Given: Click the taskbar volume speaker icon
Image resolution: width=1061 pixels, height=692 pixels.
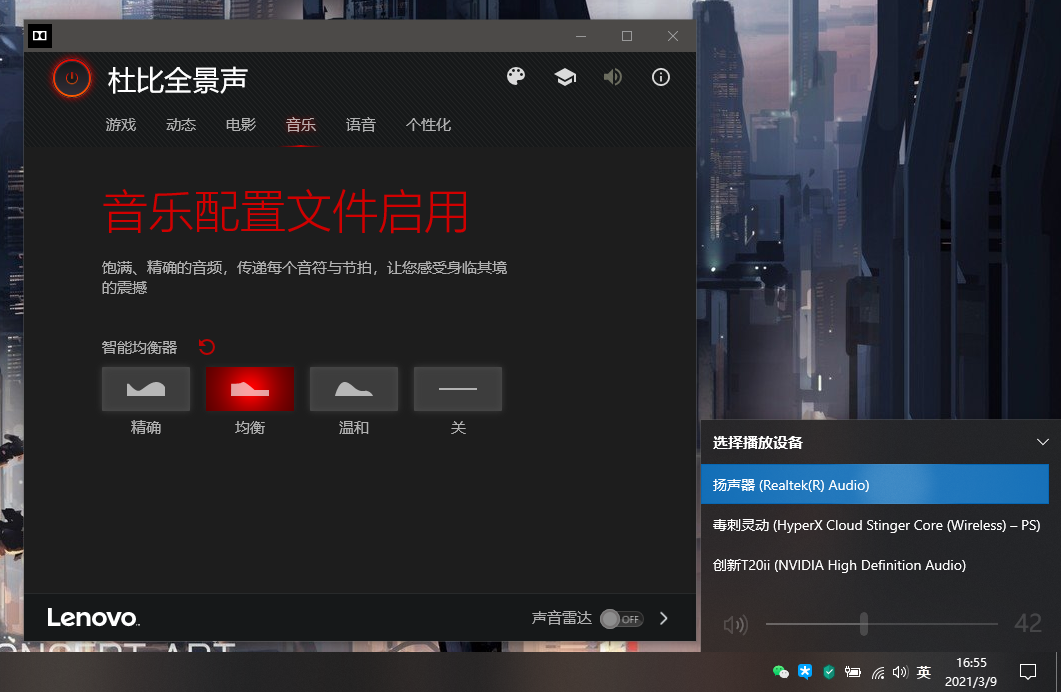Looking at the screenshot, I should coord(899,672).
